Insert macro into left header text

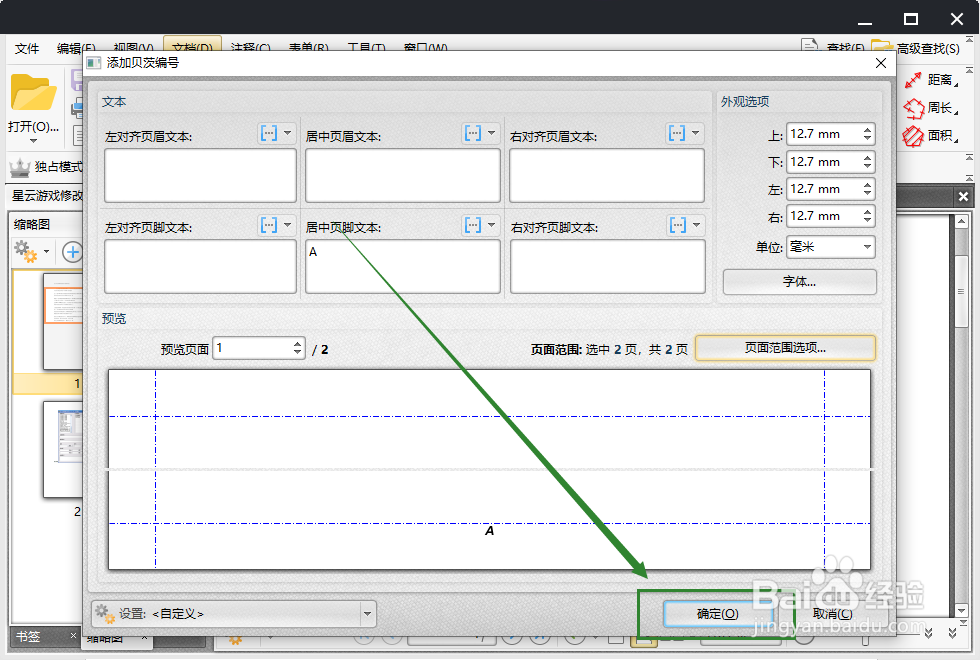coord(269,133)
